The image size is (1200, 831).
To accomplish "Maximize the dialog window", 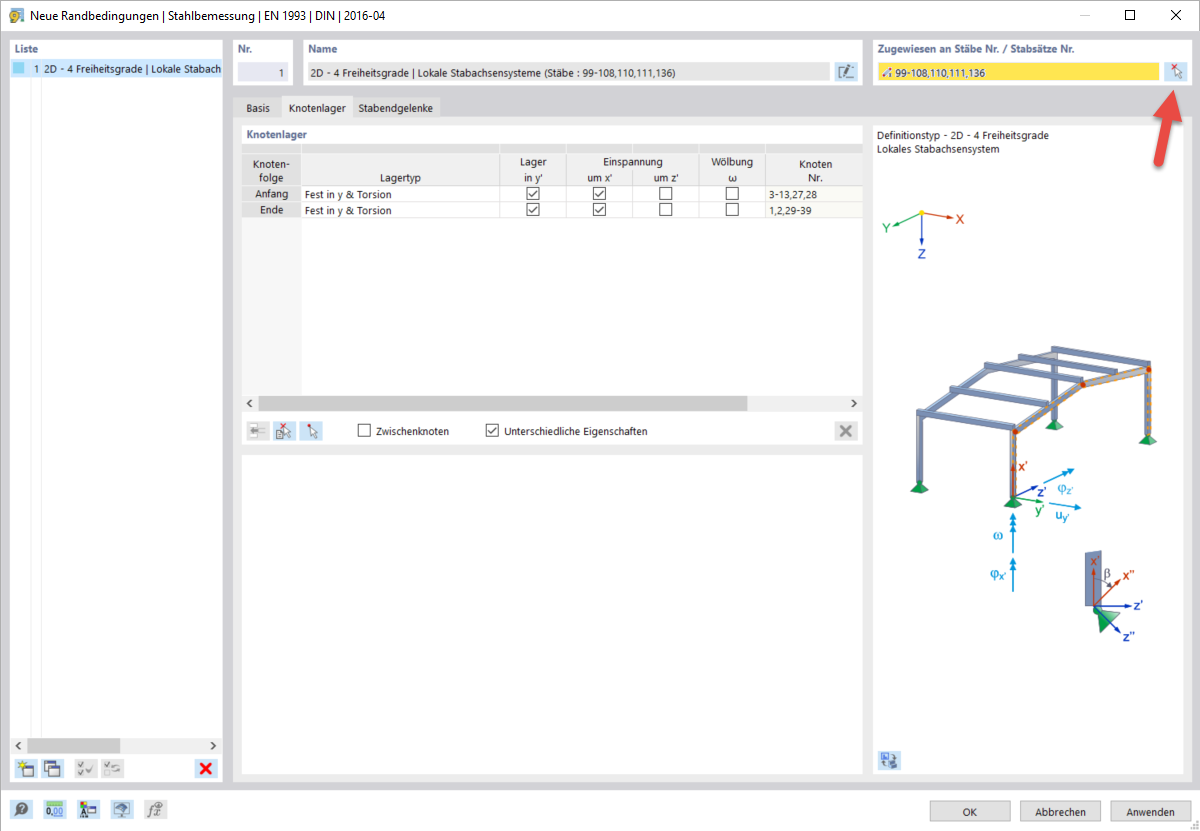I will 1130,15.
